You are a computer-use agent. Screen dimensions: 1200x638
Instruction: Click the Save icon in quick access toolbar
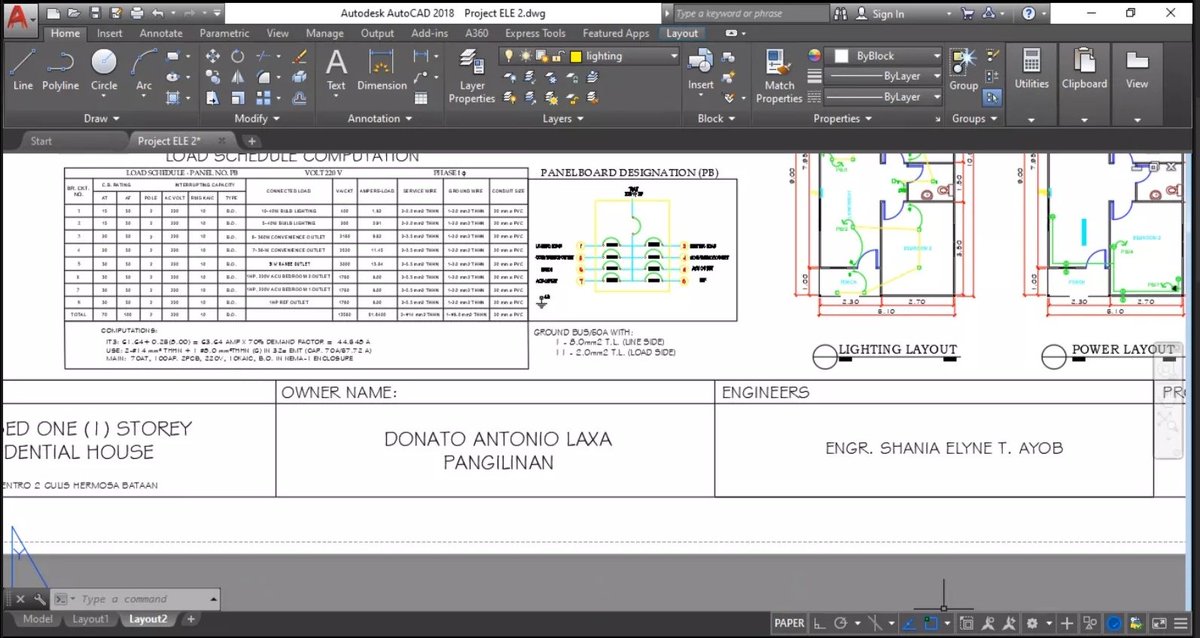point(94,13)
